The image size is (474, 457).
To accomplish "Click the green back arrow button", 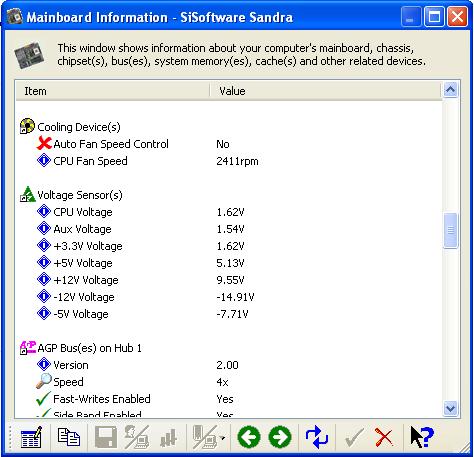I will [249, 437].
